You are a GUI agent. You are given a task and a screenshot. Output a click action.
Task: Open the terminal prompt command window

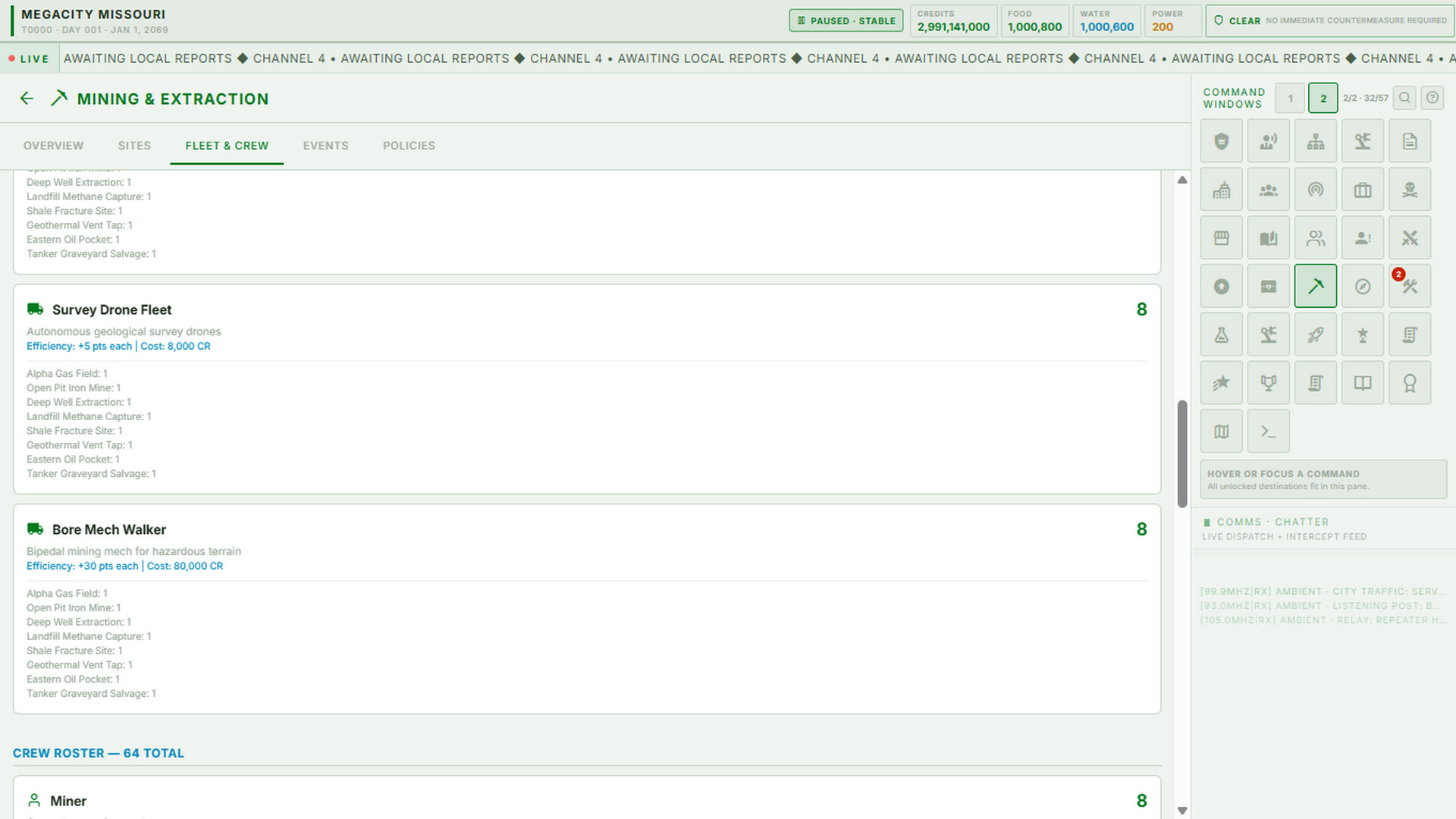(1268, 431)
